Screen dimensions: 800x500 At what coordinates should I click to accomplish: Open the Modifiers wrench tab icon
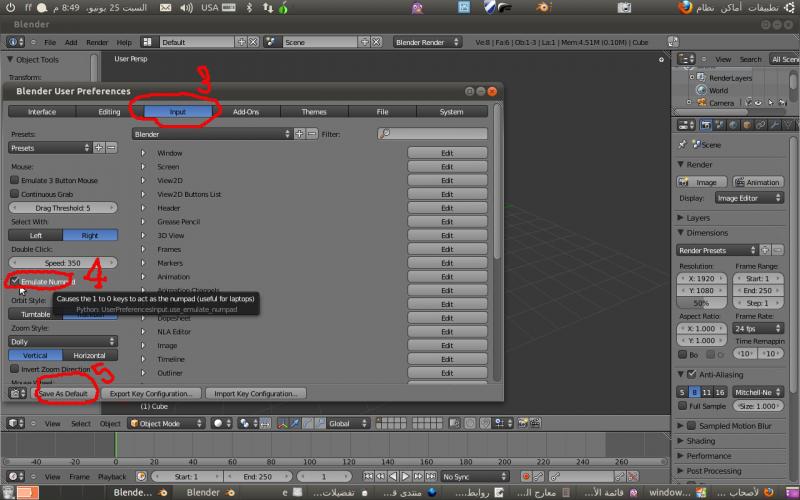point(774,125)
